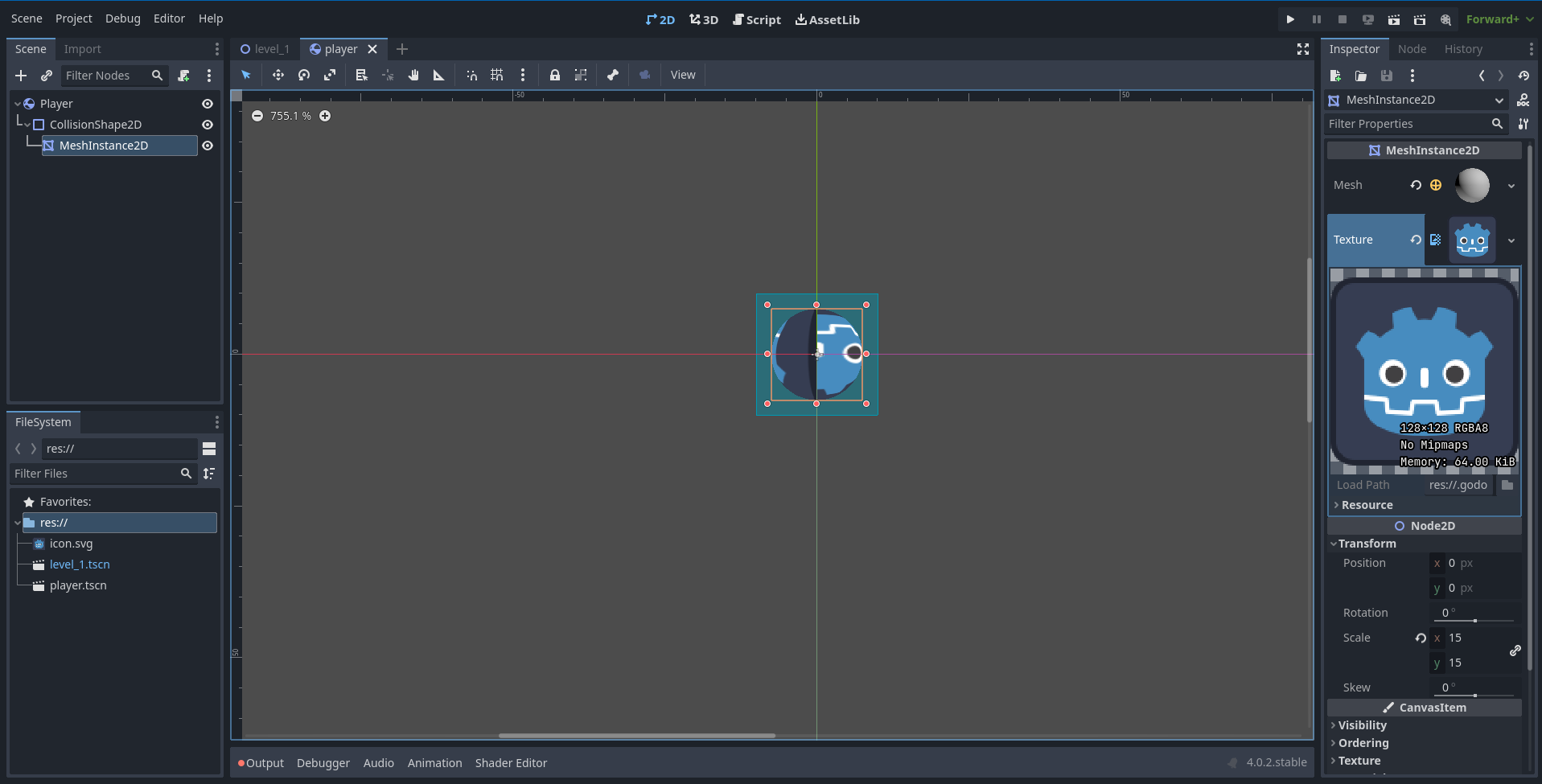Toggle smart snapping in the toolbar
The image size is (1542, 784).
[472, 75]
